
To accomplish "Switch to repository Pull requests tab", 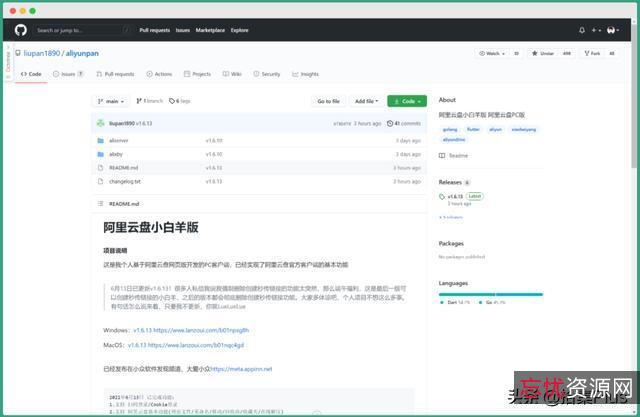I will click(x=115, y=74).
